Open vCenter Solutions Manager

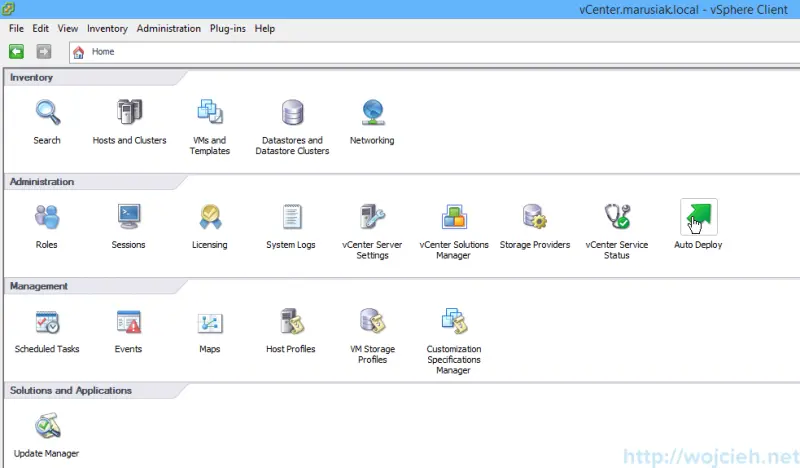454,217
